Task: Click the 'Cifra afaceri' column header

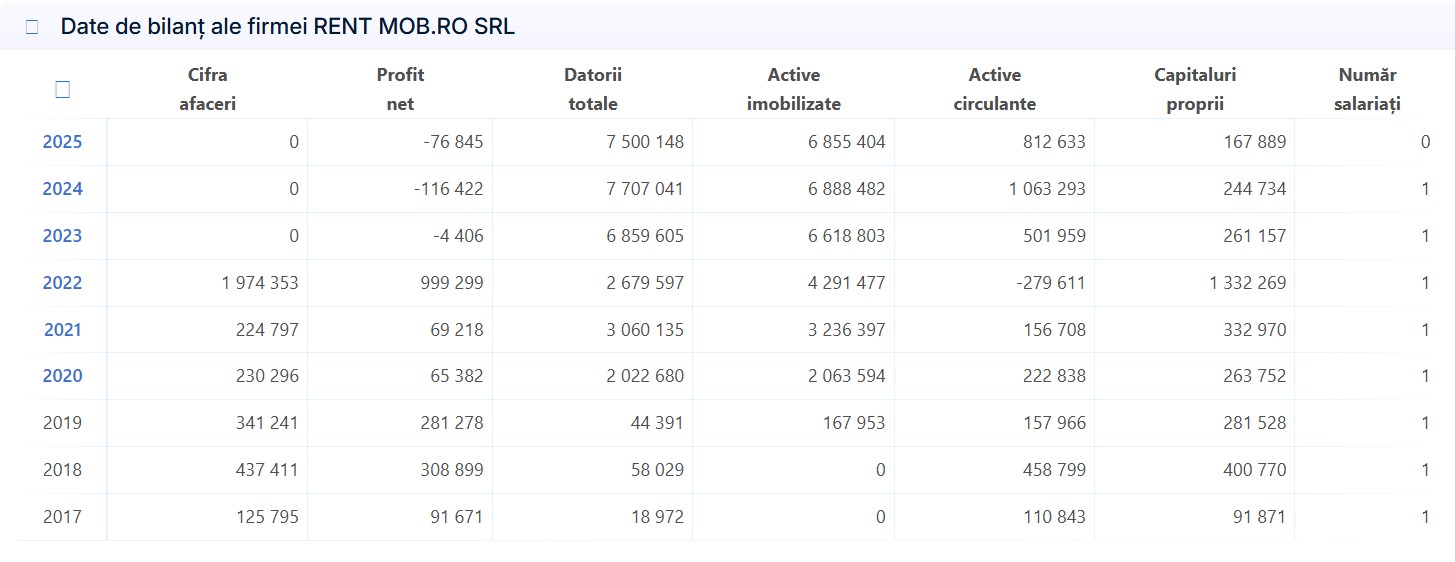Action: 207,89
